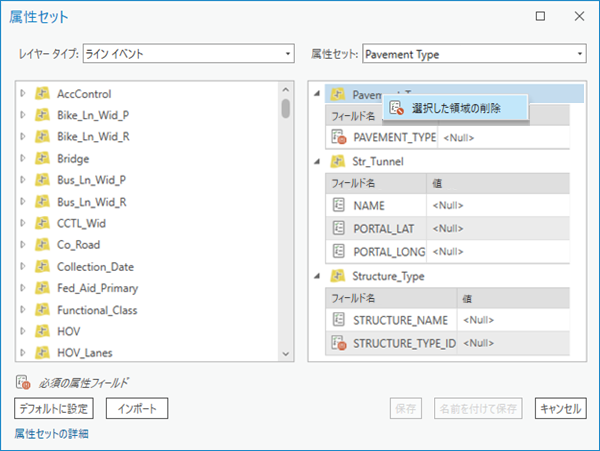The height and width of the screenshot is (451, 600).
Task: Choose 選択した領域の削除 from context menu
Action: coord(456,108)
